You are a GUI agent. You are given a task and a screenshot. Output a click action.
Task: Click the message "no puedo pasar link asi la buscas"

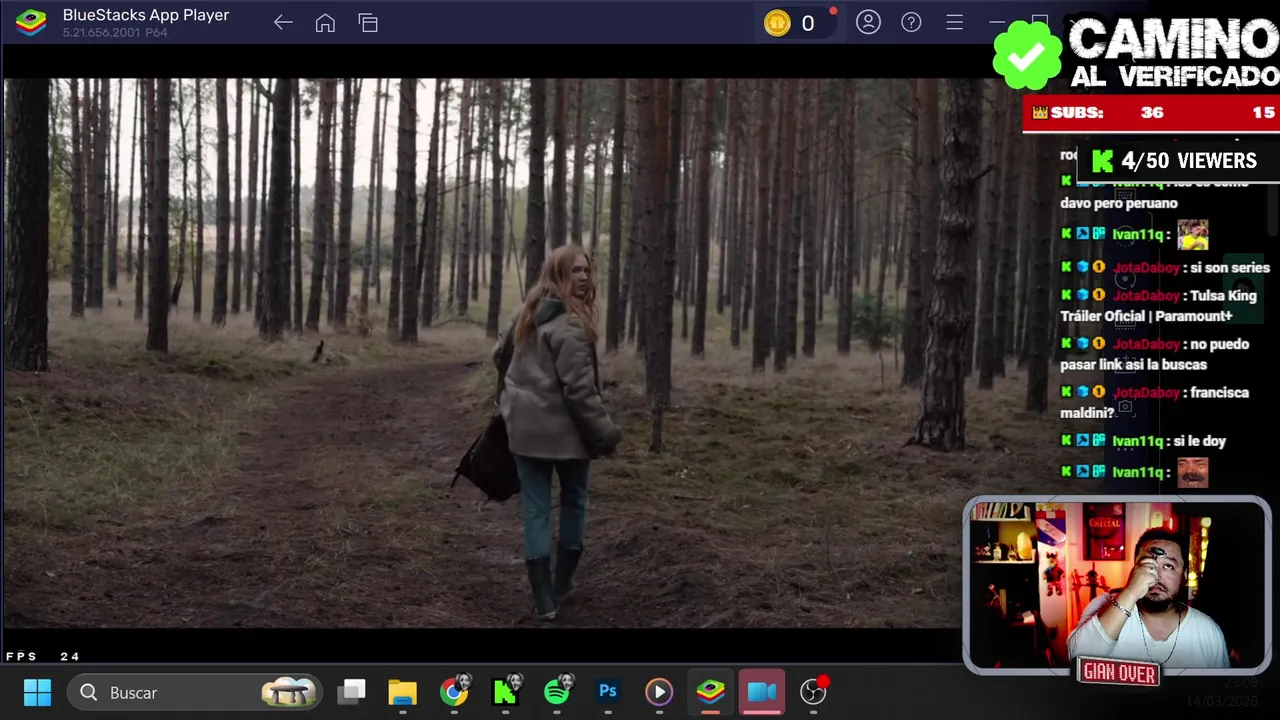(x=1155, y=354)
